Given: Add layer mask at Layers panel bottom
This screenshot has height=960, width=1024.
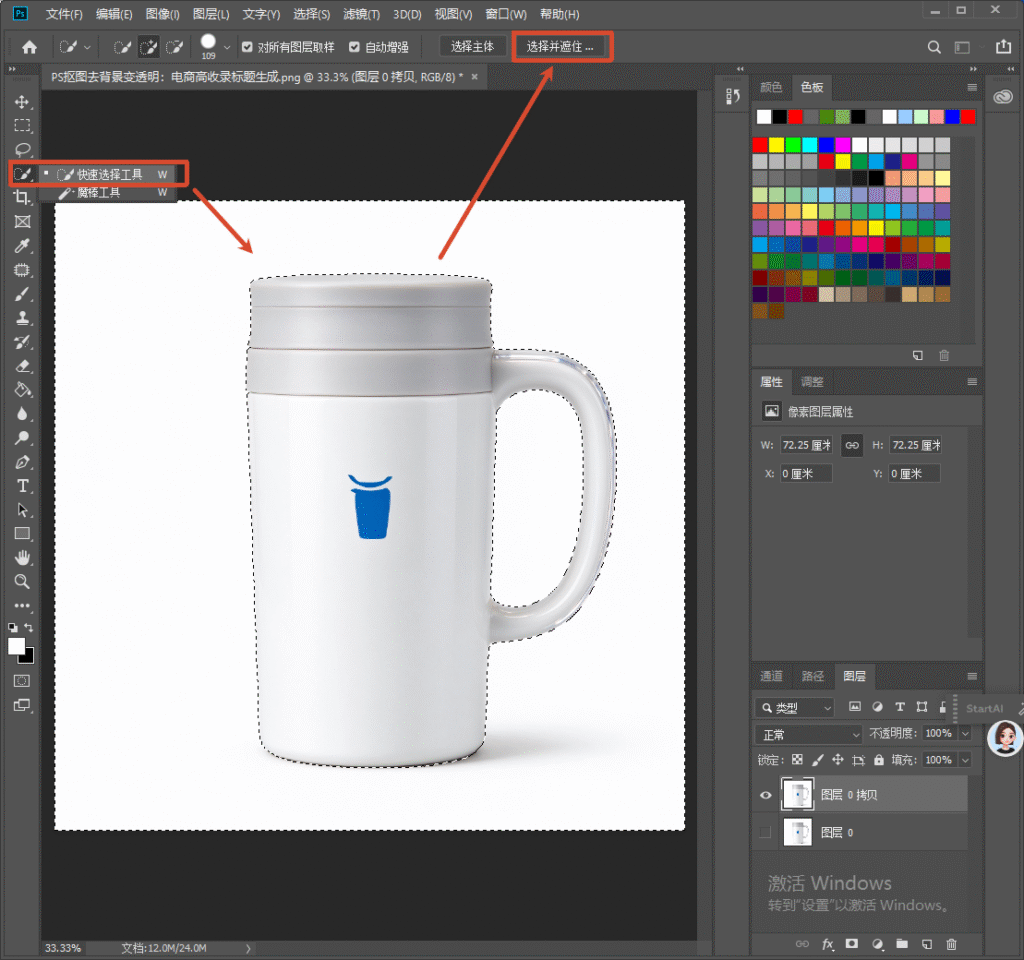Looking at the screenshot, I should (852, 944).
